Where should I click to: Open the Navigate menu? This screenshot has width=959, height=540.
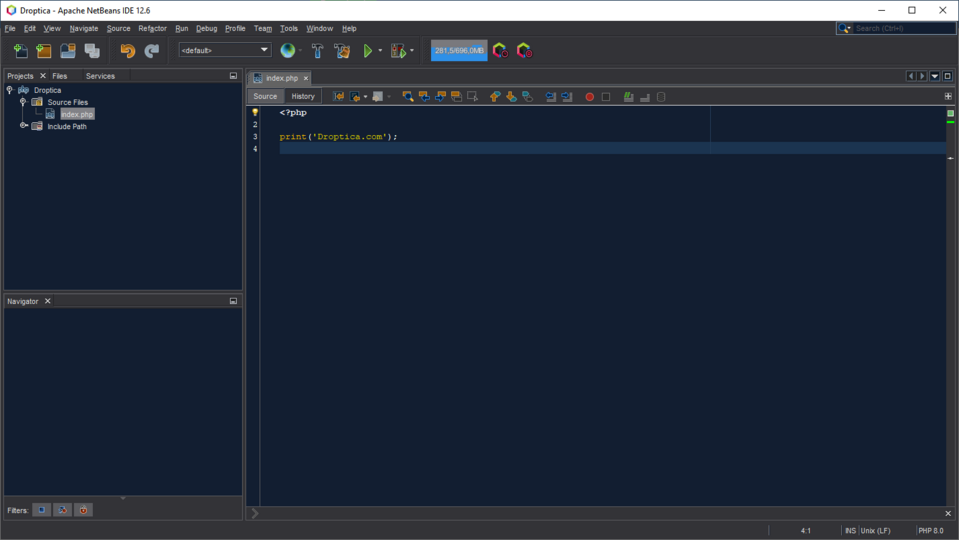tap(84, 28)
